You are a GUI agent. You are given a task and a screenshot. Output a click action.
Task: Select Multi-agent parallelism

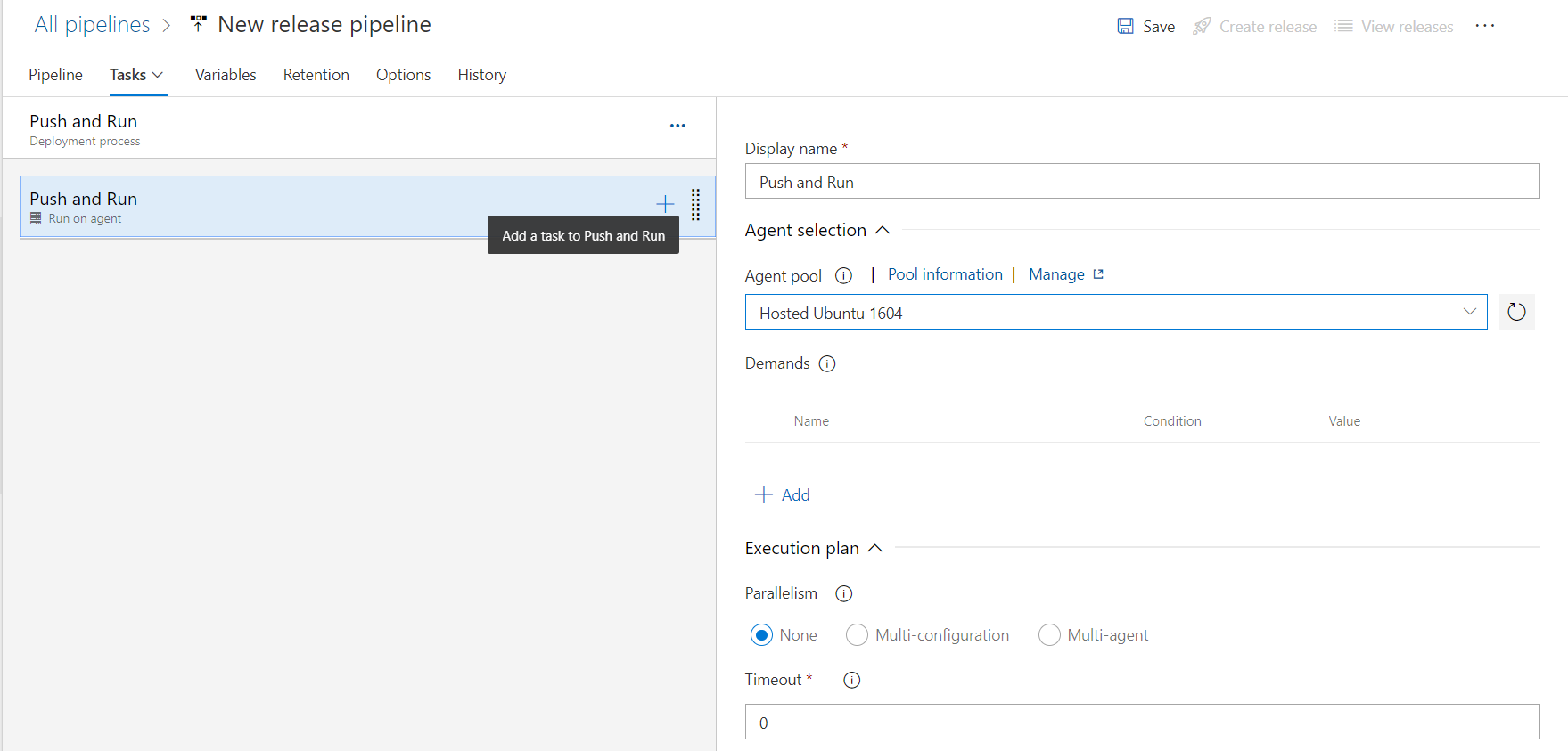point(1049,635)
